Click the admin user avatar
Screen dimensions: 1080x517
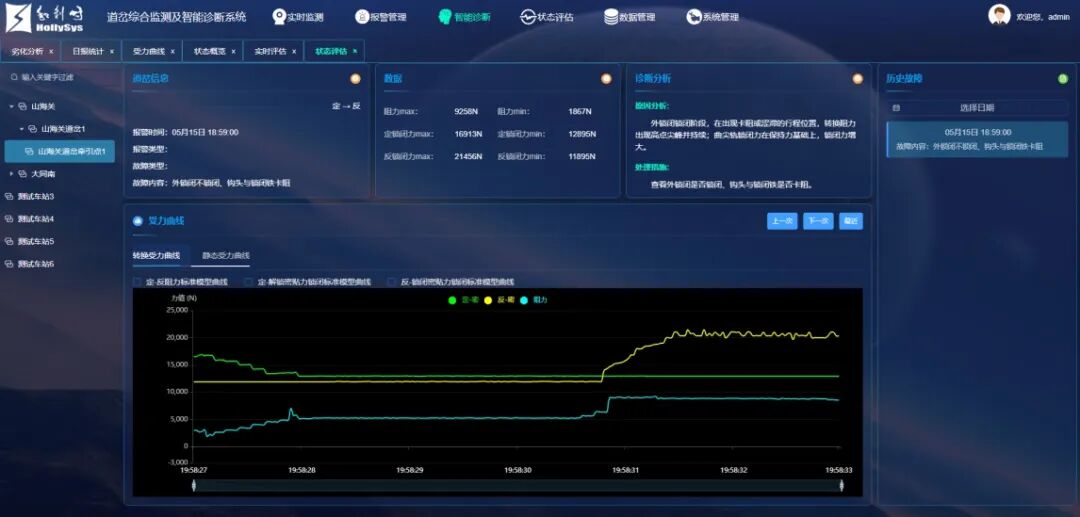coord(999,15)
